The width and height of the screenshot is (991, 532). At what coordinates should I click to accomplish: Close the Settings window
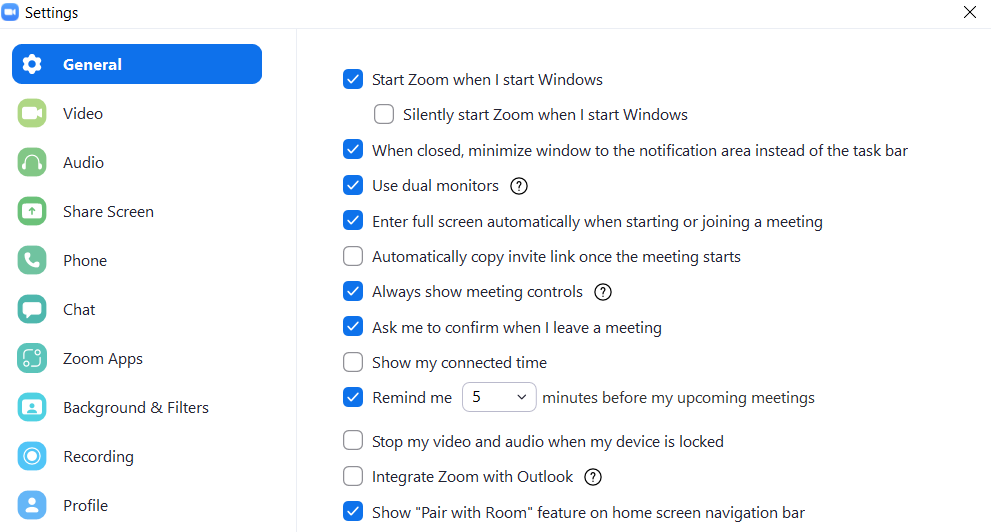tap(970, 12)
